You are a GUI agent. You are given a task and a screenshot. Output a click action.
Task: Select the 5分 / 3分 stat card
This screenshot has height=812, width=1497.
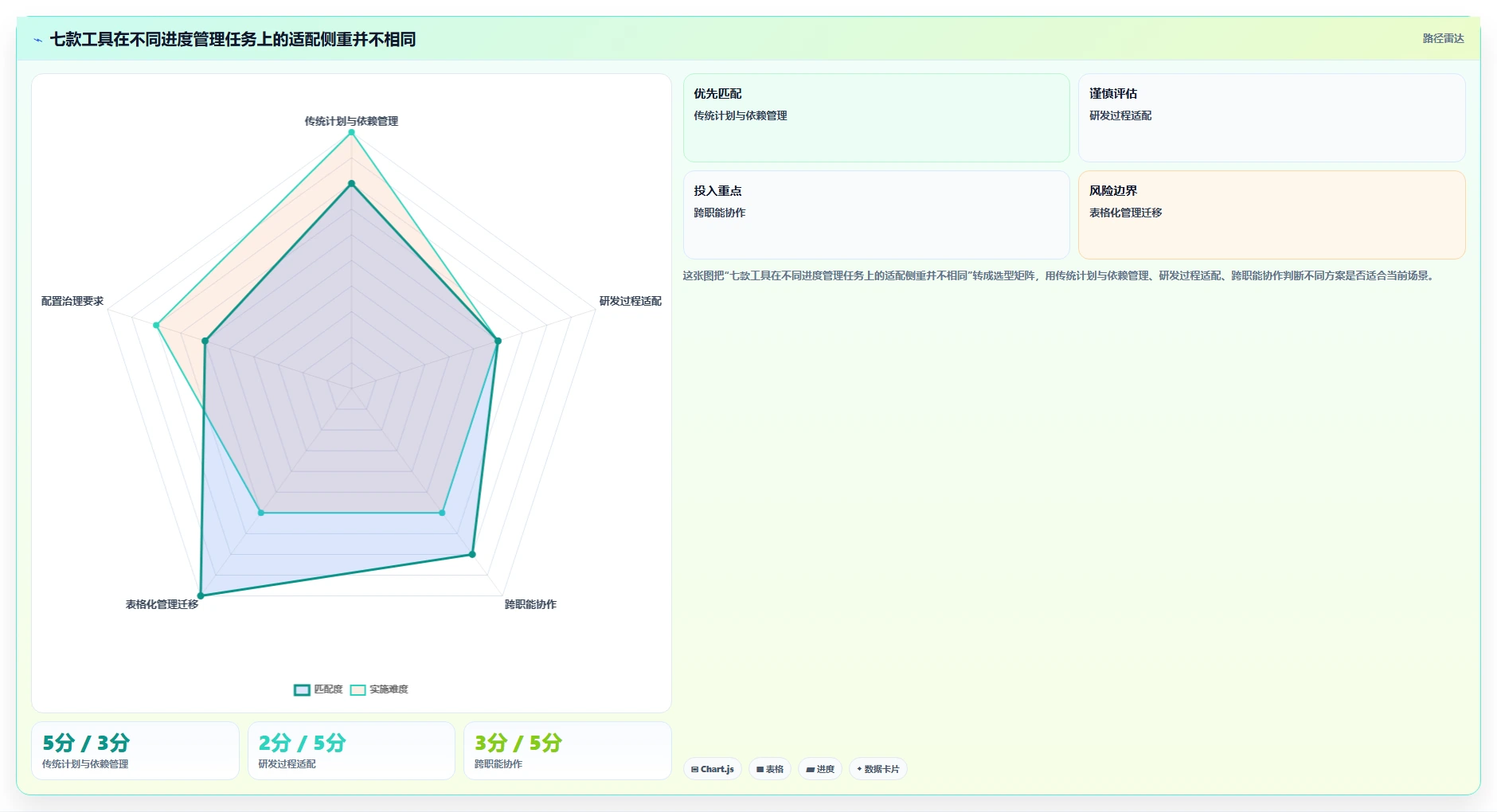pyautogui.click(x=135, y=751)
